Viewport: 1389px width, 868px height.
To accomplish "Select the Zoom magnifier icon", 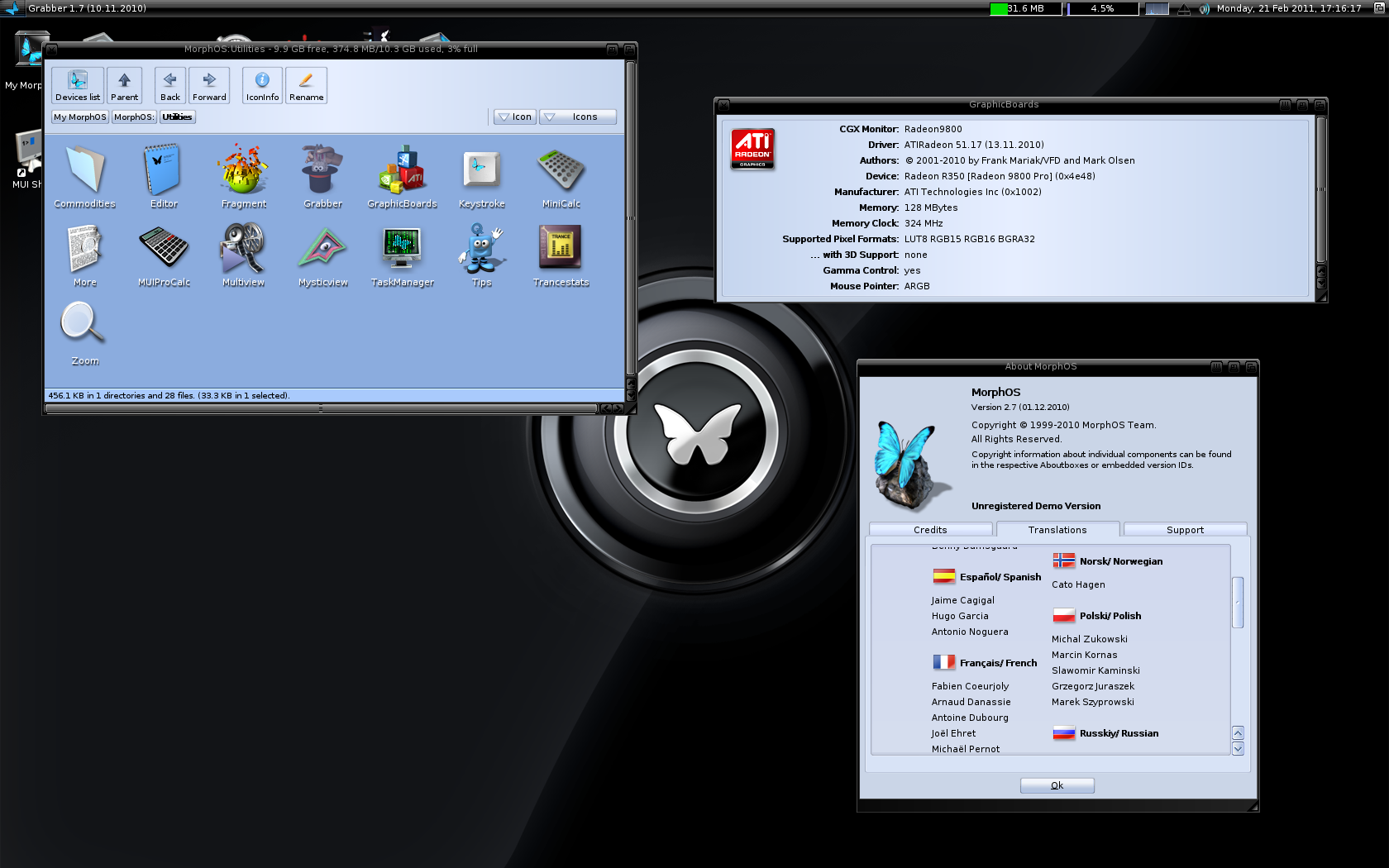I will pyautogui.click(x=84, y=333).
